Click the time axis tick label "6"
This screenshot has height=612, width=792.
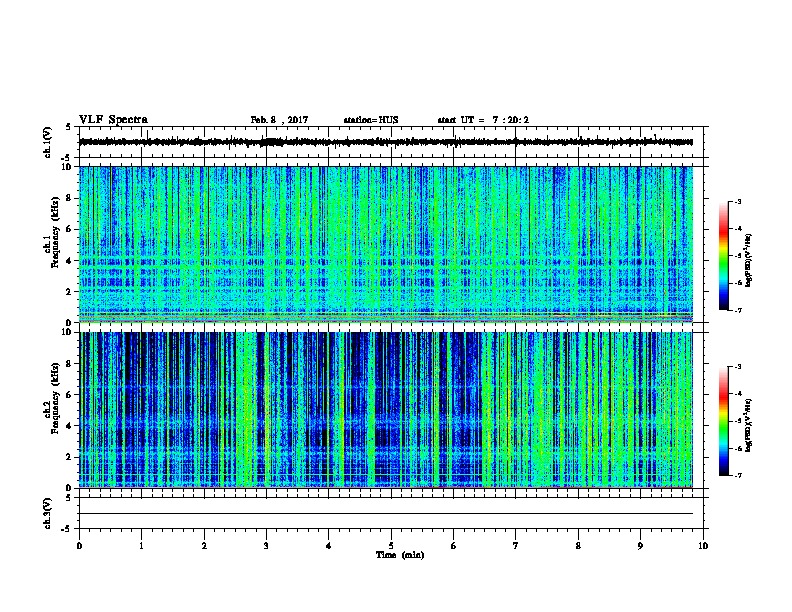point(454,545)
